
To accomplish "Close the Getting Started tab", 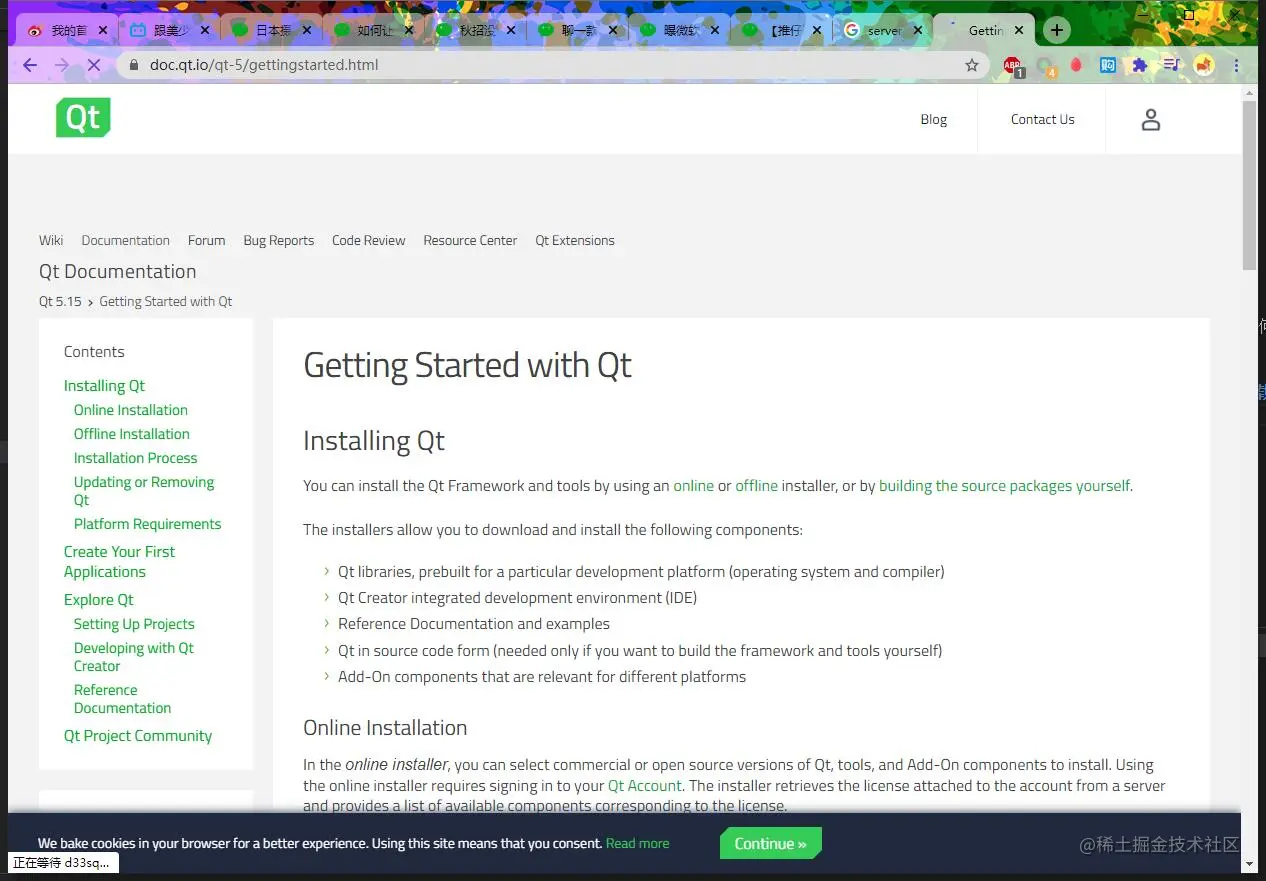I will (x=1019, y=30).
